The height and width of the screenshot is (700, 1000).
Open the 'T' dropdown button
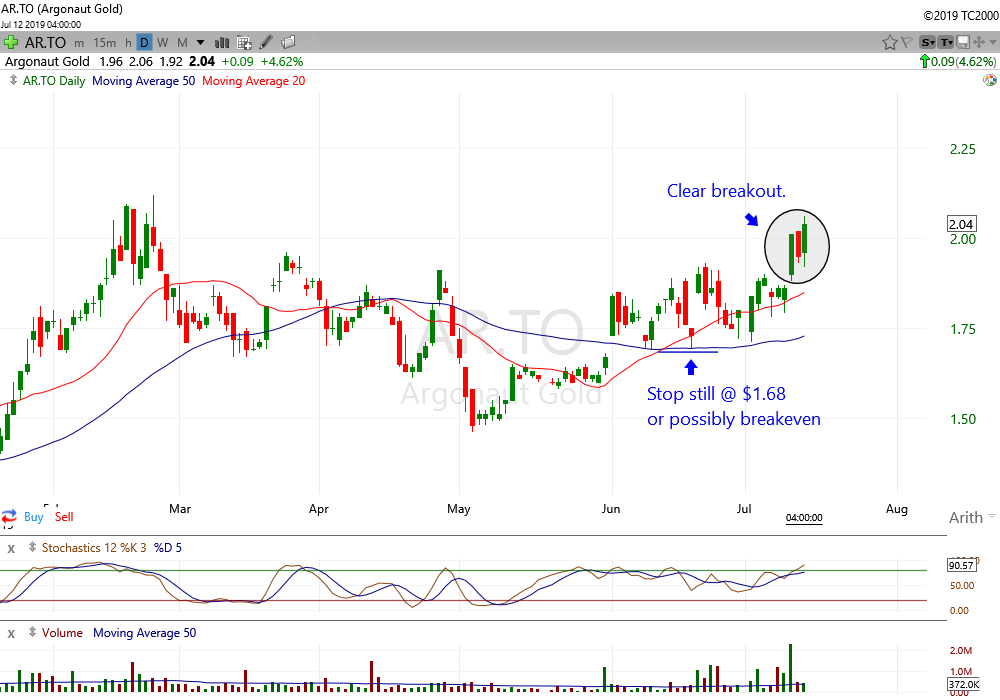946,43
